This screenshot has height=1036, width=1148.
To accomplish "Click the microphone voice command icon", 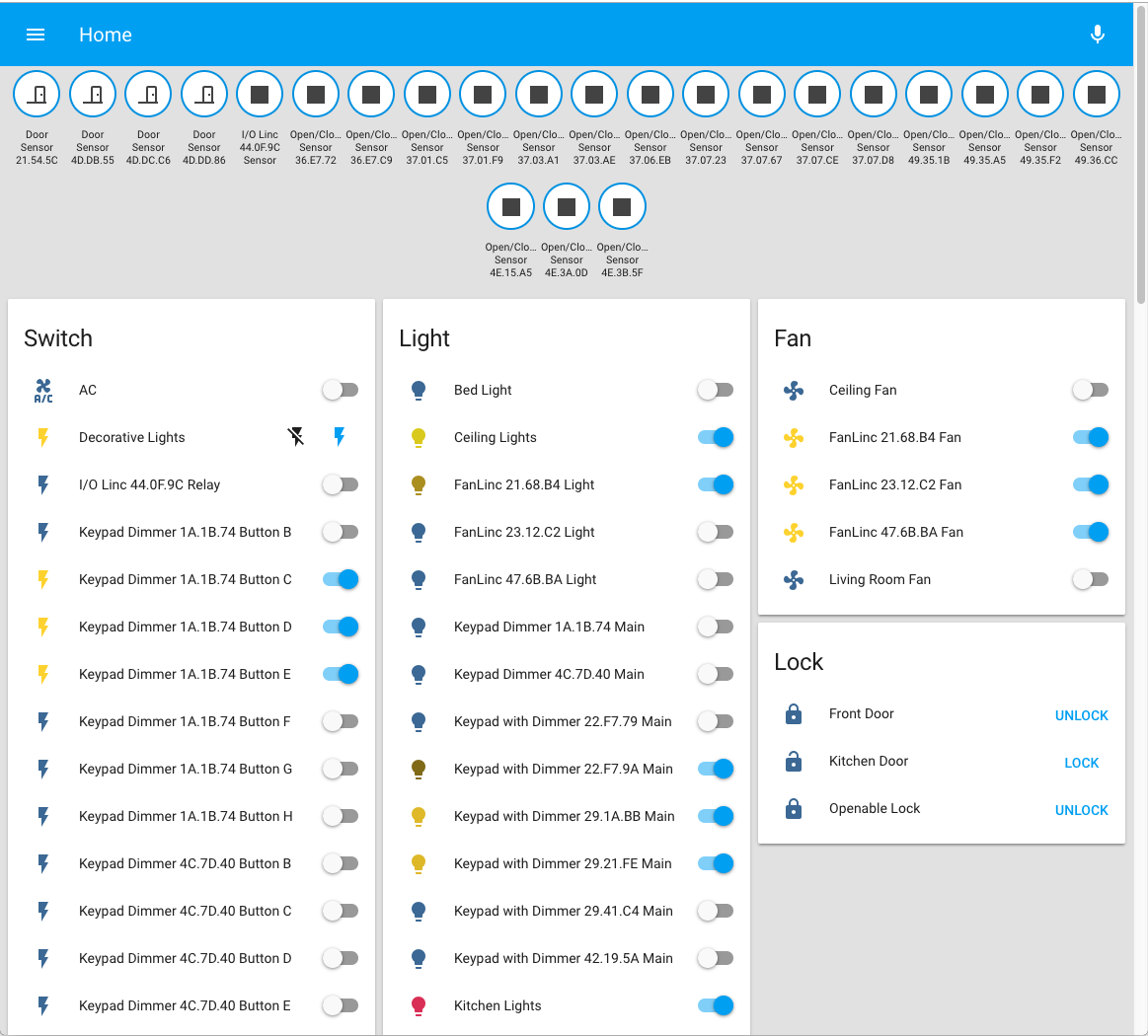I will (1097, 35).
